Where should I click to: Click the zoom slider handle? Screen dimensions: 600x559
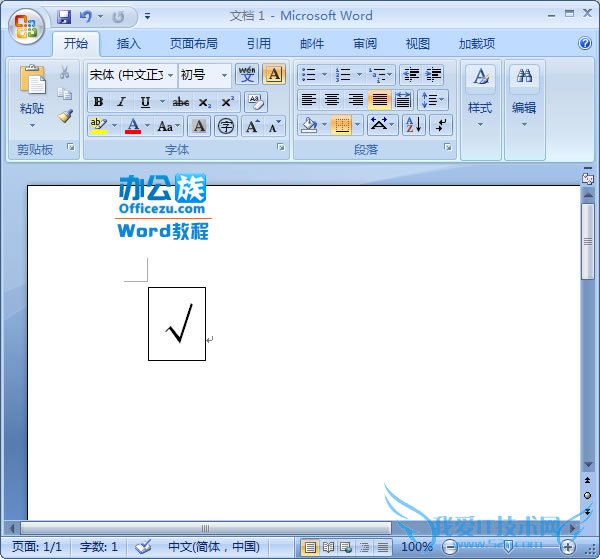[x=508, y=546]
